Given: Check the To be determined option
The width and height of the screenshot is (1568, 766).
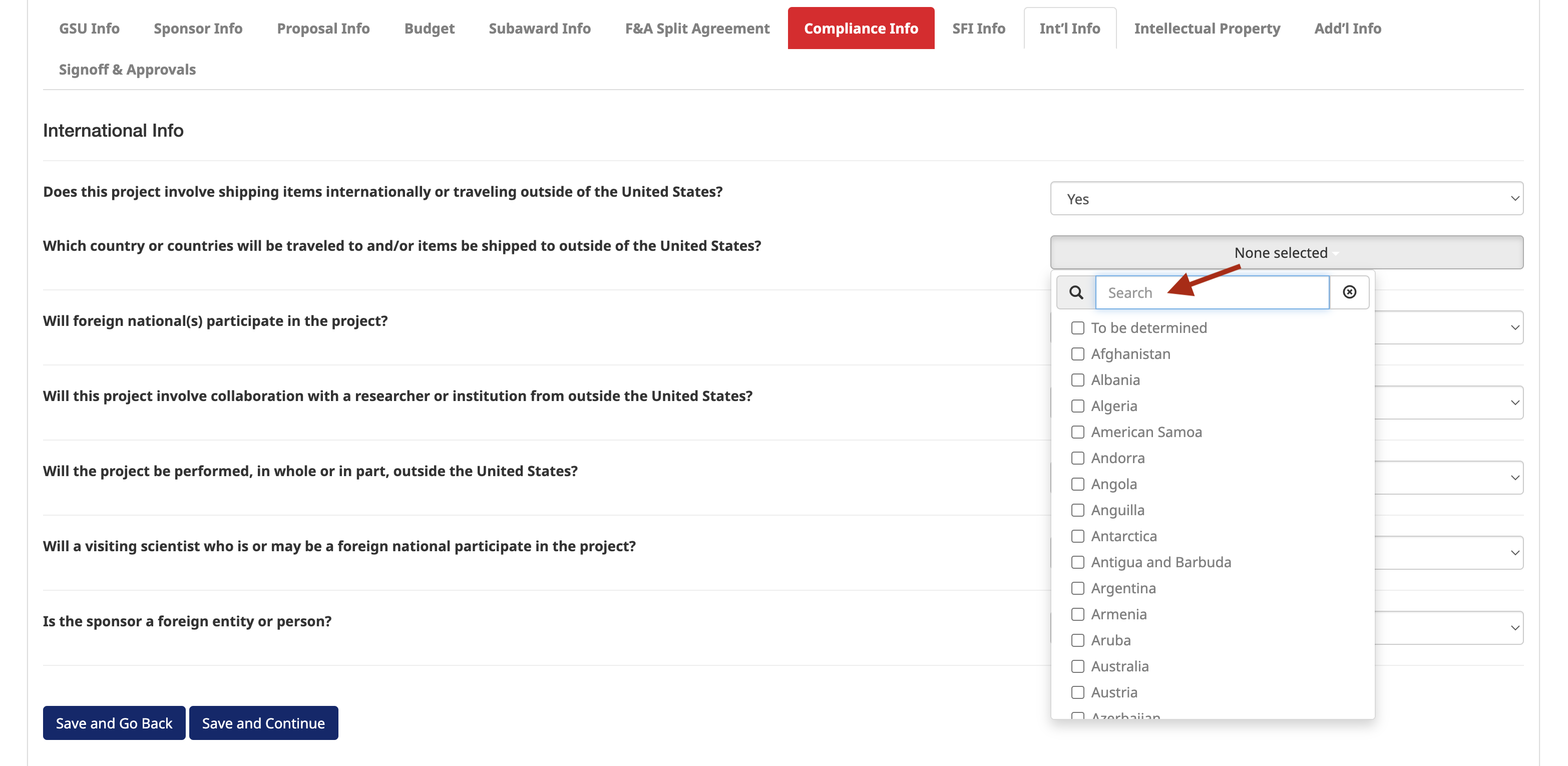Looking at the screenshot, I should 1077,327.
